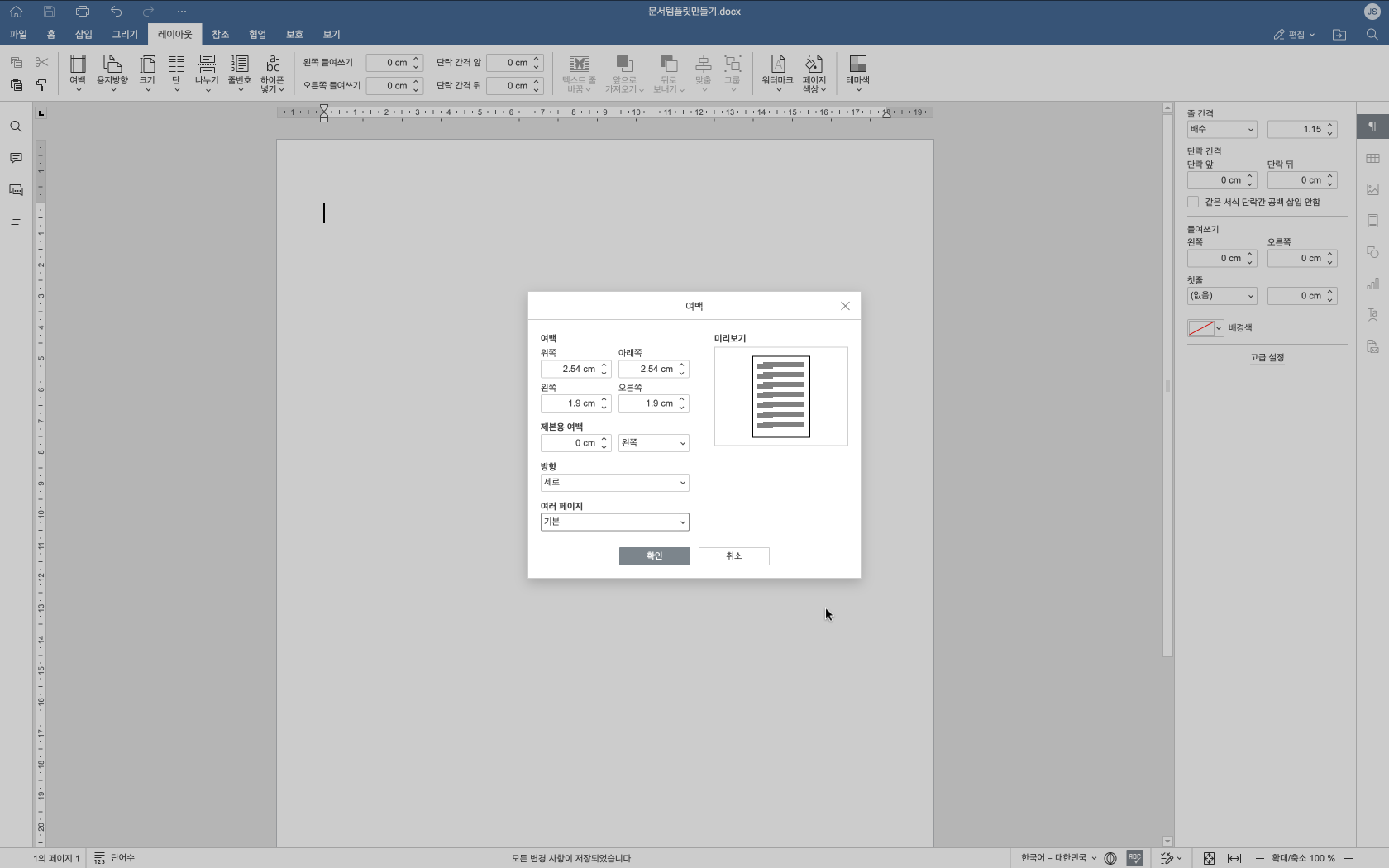This screenshot has width=1389, height=868.
Task: Open the 크기 page size tool
Action: pyautogui.click(x=147, y=73)
